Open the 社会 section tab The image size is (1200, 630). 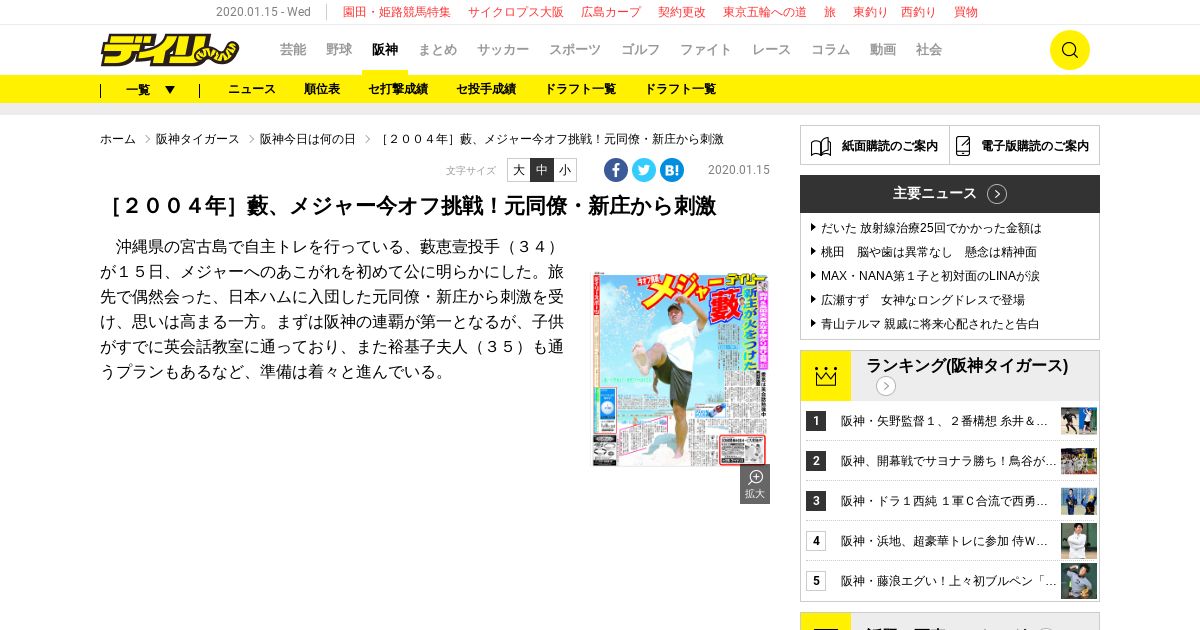(x=929, y=50)
